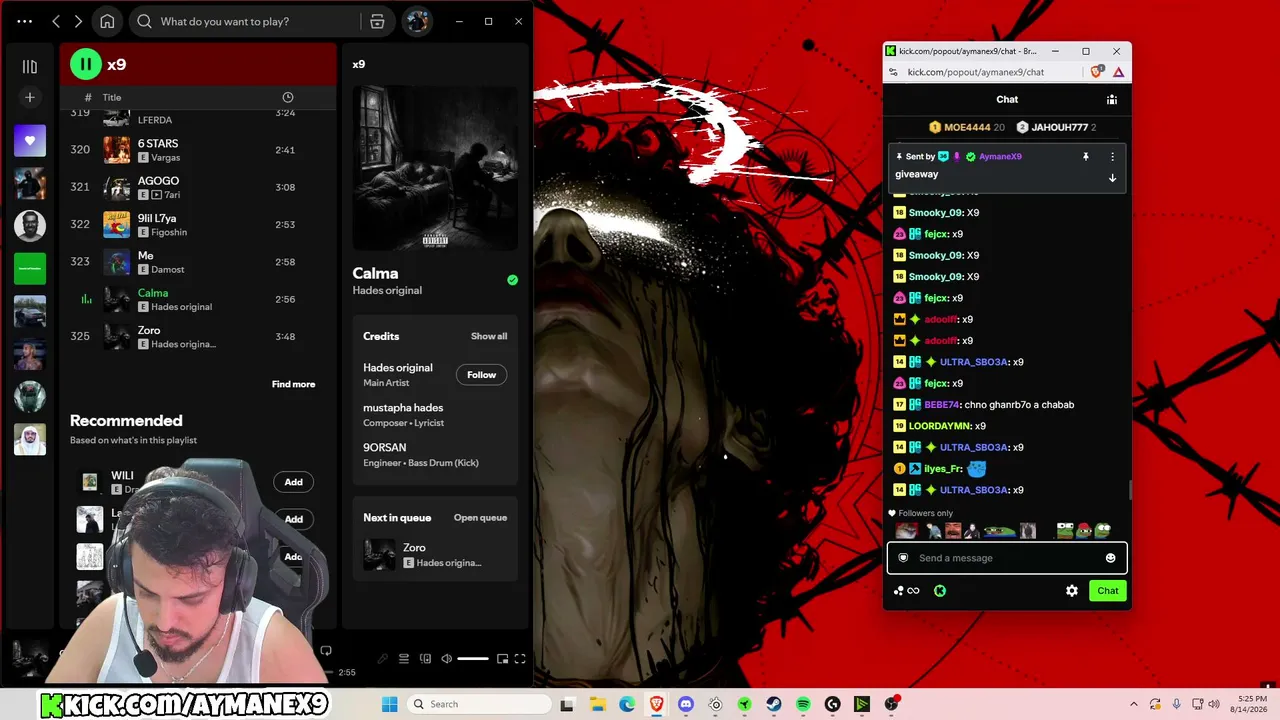Viewport: 1280px width, 720px height.
Task: Expand the pinned message with down arrow
Action: [1112, 178]
